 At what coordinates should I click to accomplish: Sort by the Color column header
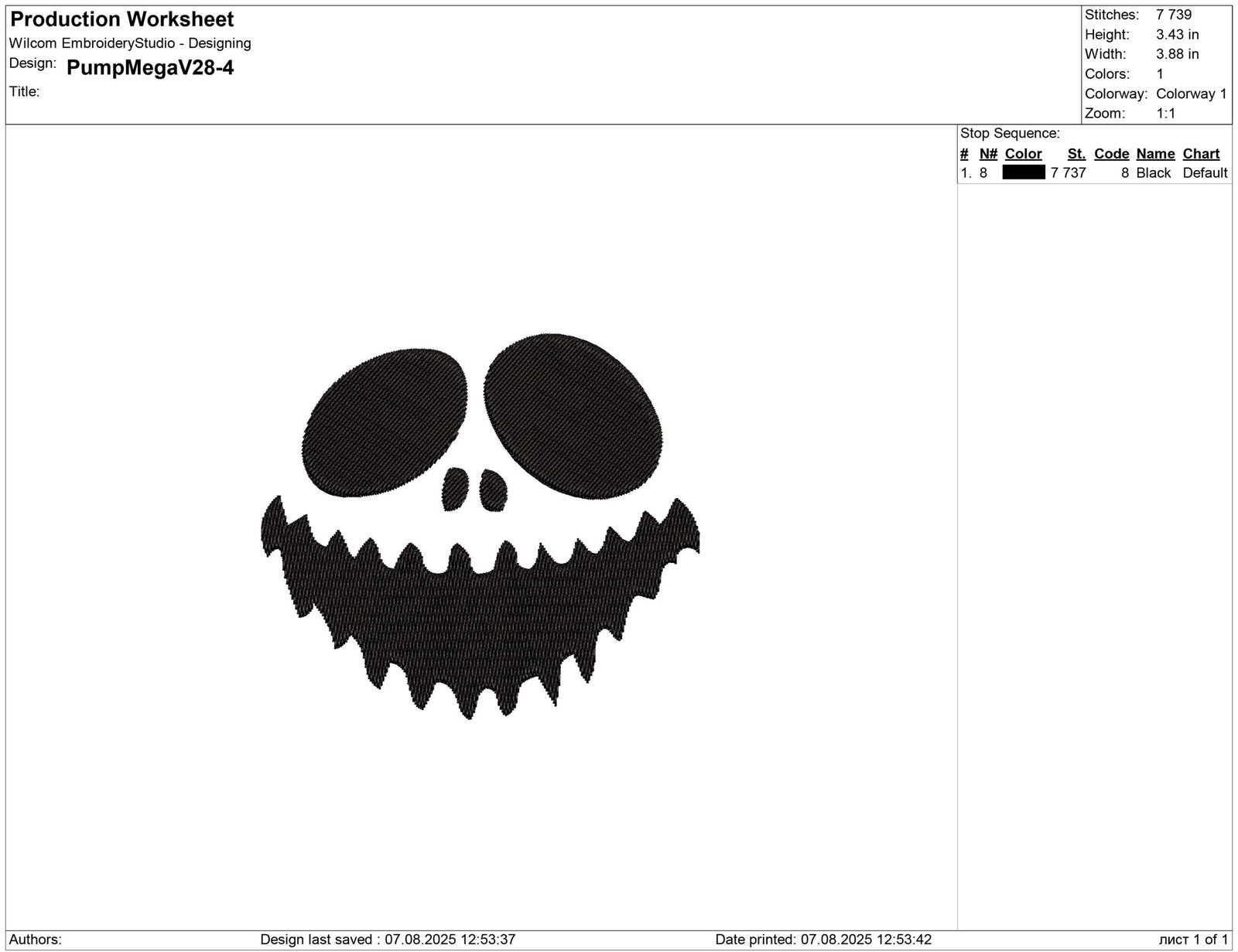pyautogui.click(x=1022, y=153)
